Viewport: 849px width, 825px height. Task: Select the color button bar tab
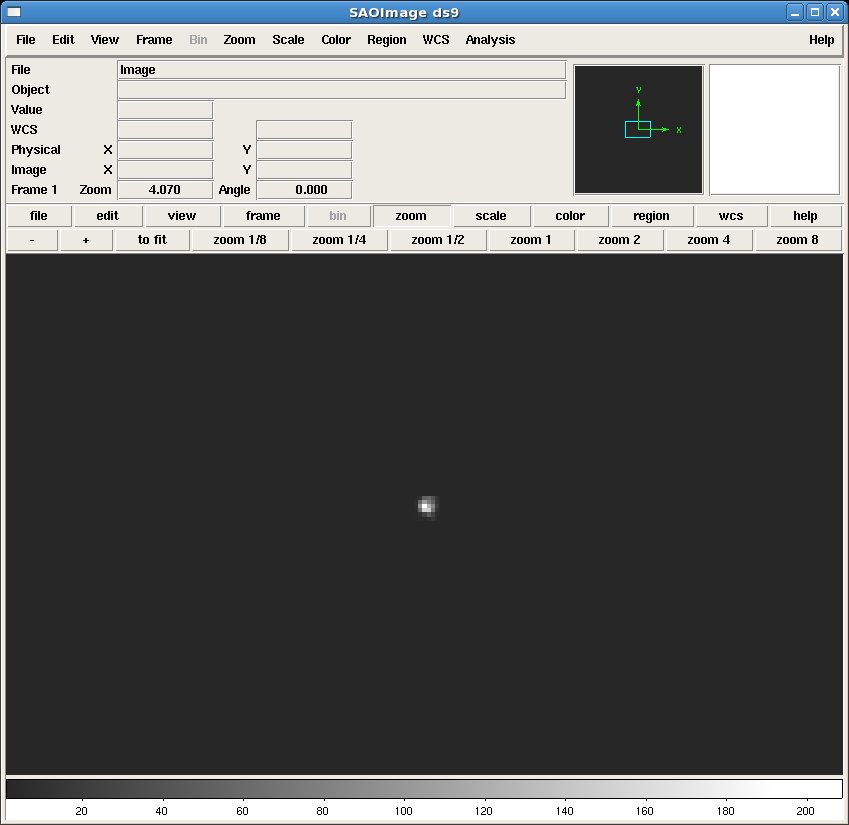pyautogui.click(x=570, y=216)
